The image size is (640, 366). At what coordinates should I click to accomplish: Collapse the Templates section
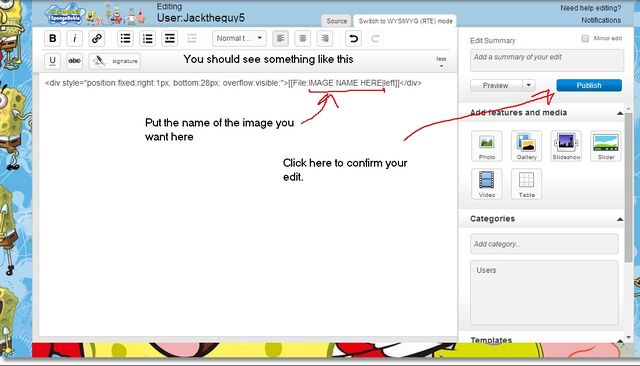[x=620, y=341]
